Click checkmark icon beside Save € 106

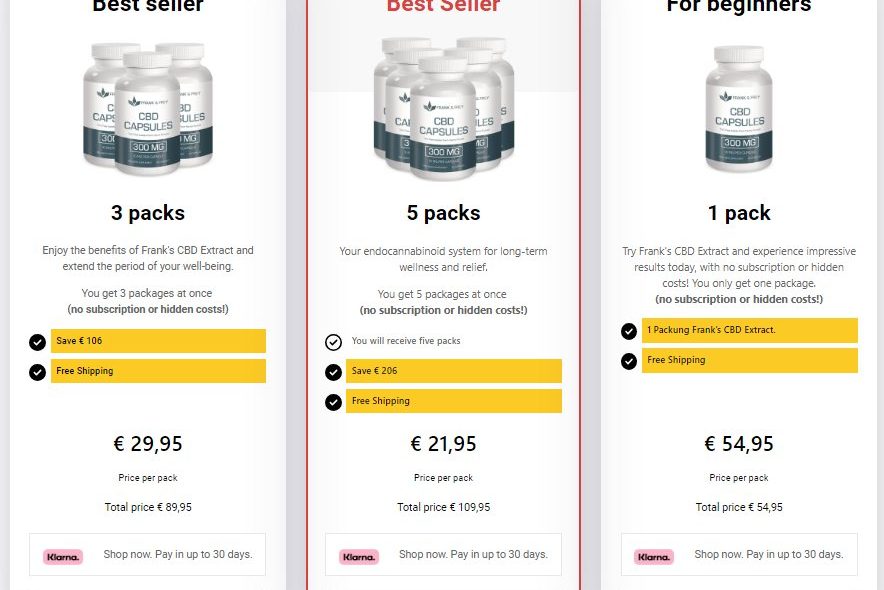[x=37, y=342]
